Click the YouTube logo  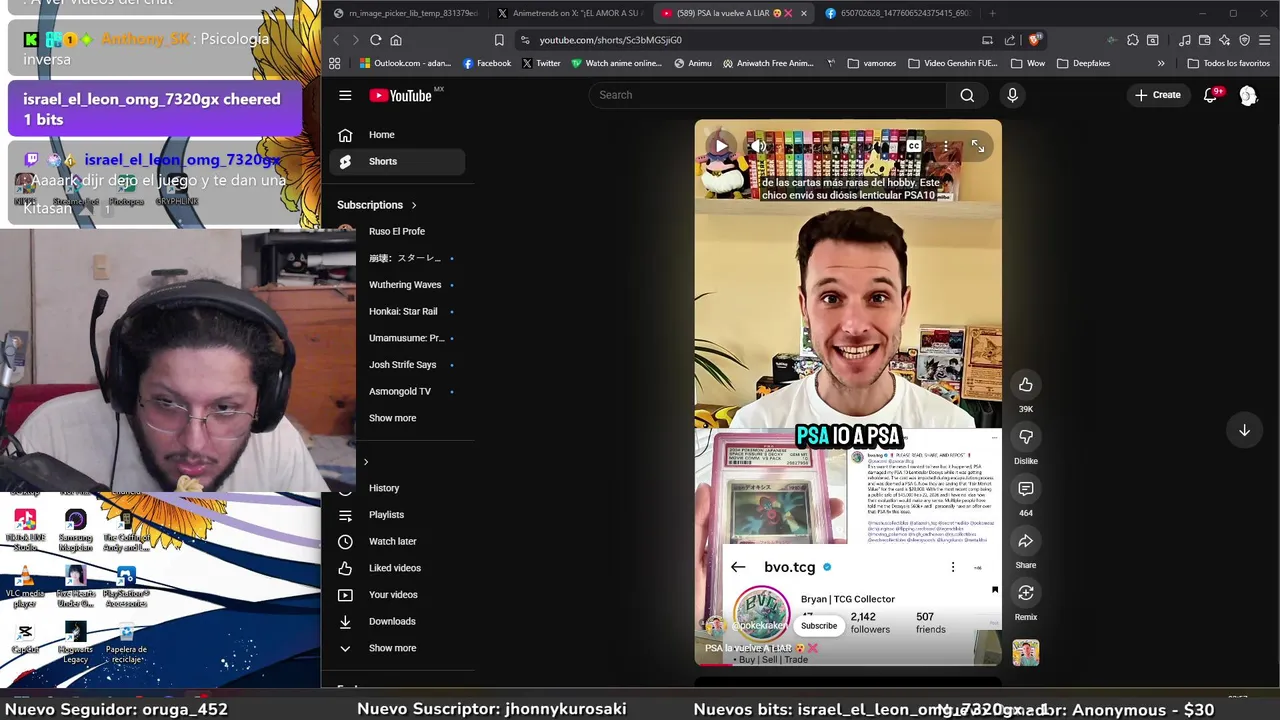401,95
